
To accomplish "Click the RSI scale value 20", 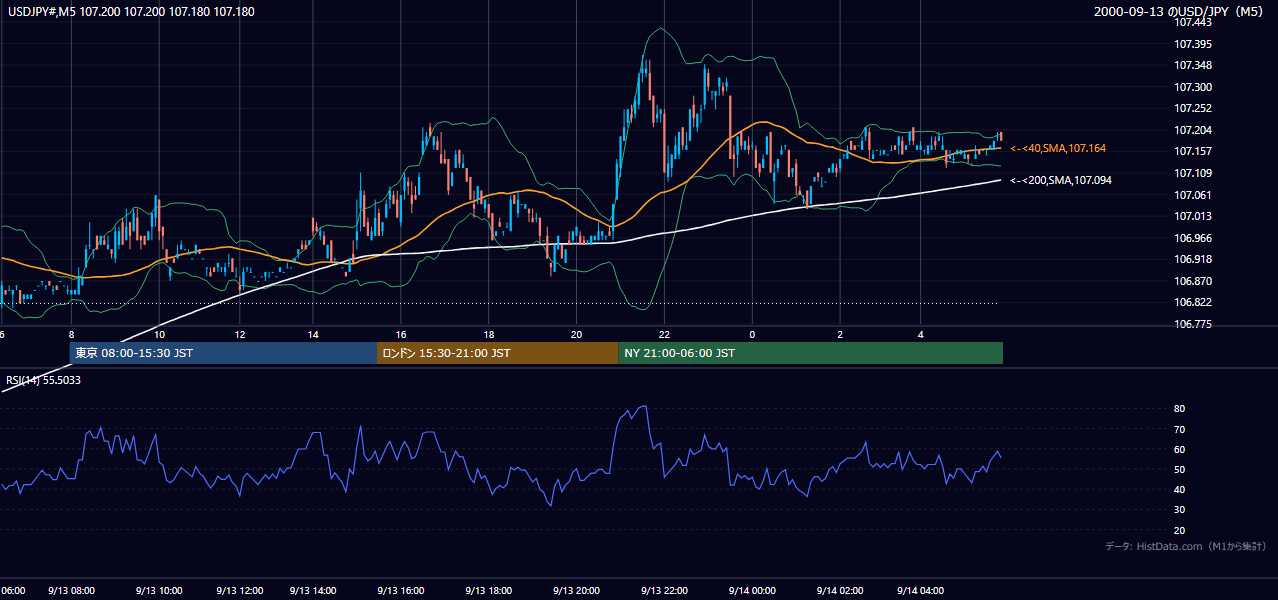I will [x=1179, y=530].
